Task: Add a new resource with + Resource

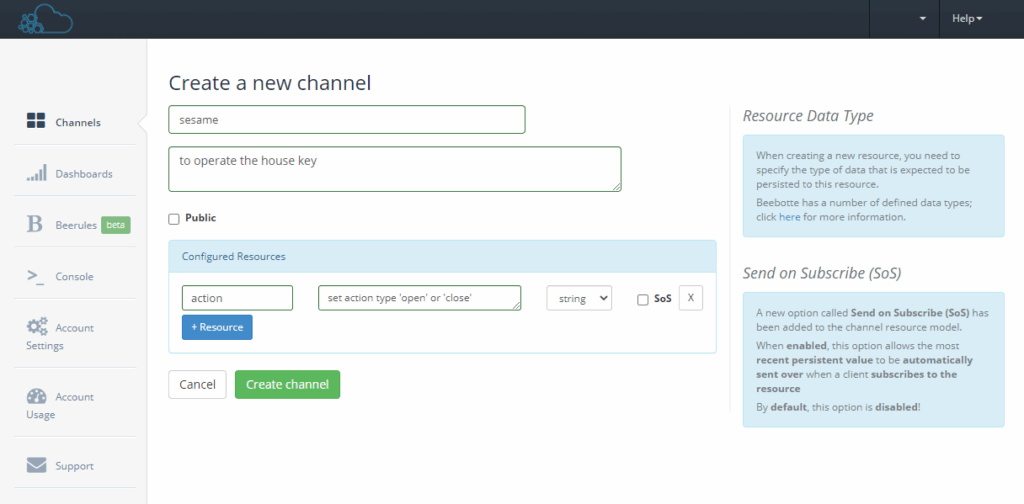Action: click(x=217, y=327)
